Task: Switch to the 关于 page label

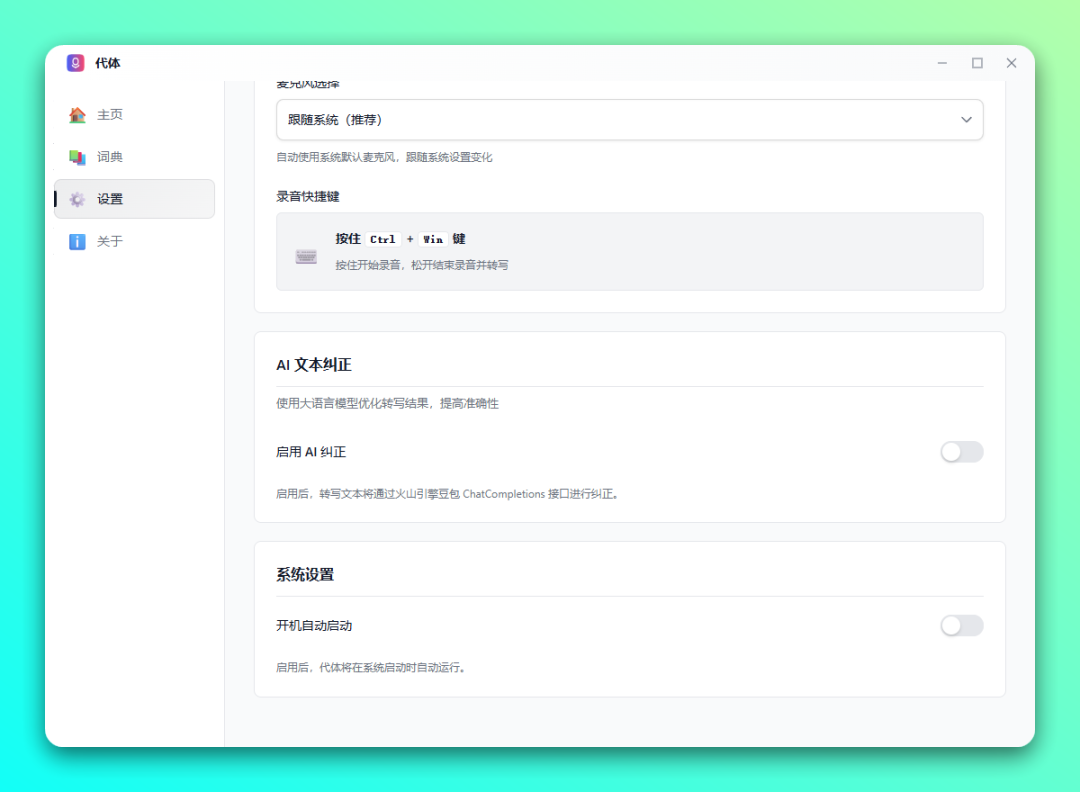Action: (110, 241)
